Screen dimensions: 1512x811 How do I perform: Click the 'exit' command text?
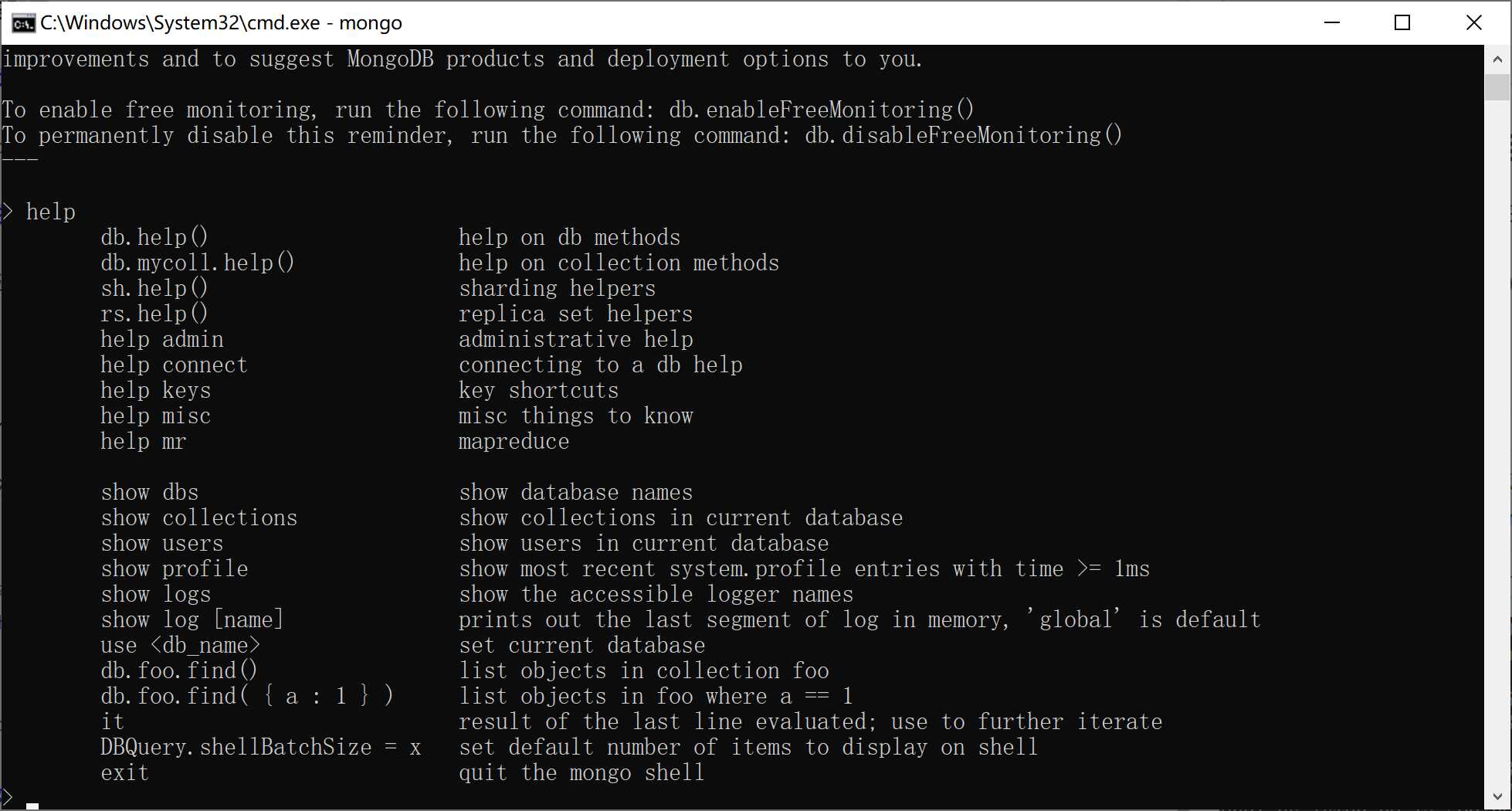(x=124, y=772)
